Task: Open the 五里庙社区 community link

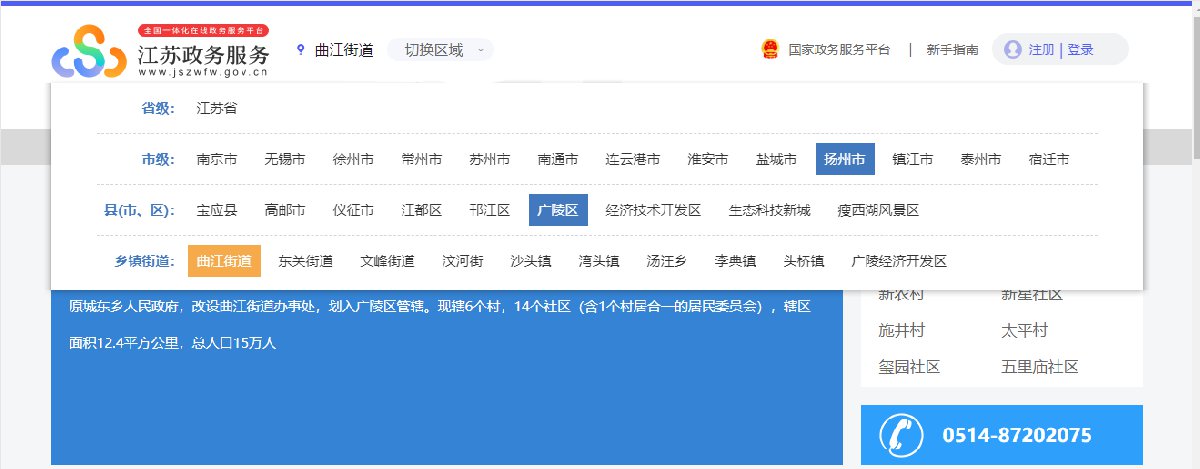Action: point(1040,367)
